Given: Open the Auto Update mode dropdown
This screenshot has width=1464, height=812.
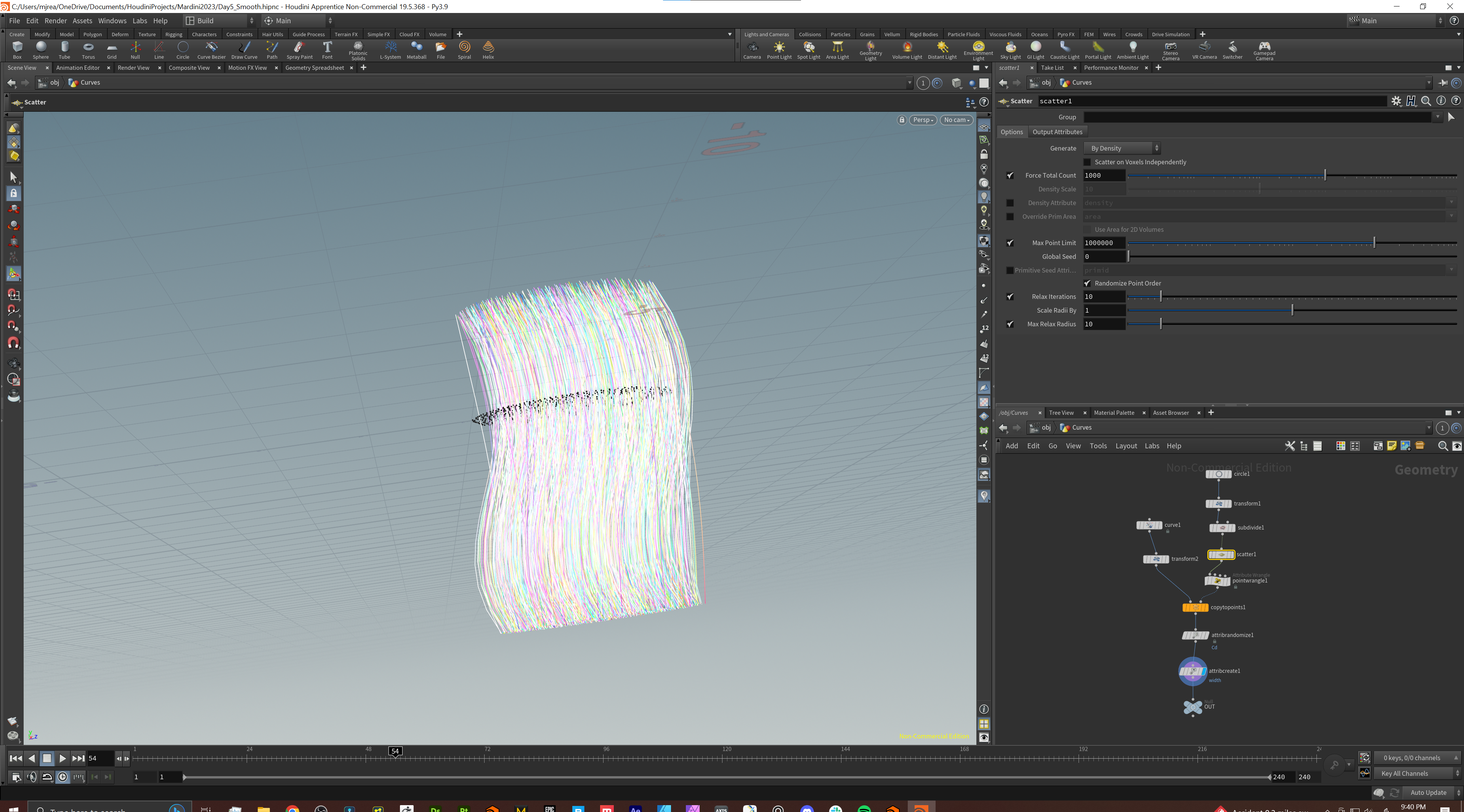Looking at the screenshot, I should click(1432, 793).
